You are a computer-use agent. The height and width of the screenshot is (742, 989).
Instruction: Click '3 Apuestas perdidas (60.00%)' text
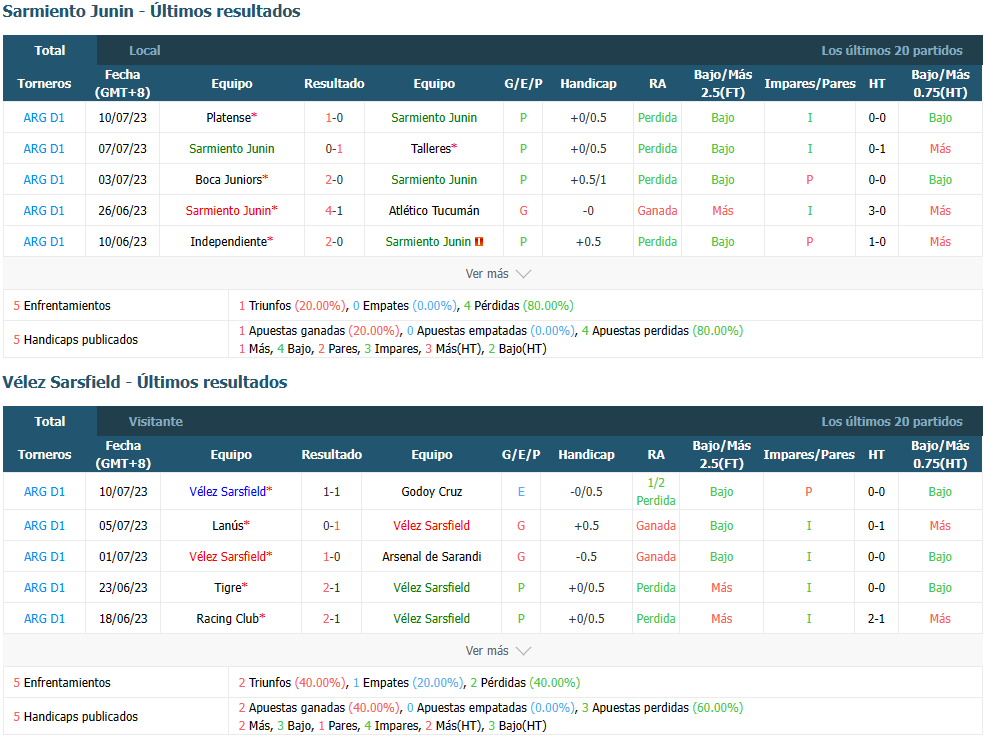(662, 707)
